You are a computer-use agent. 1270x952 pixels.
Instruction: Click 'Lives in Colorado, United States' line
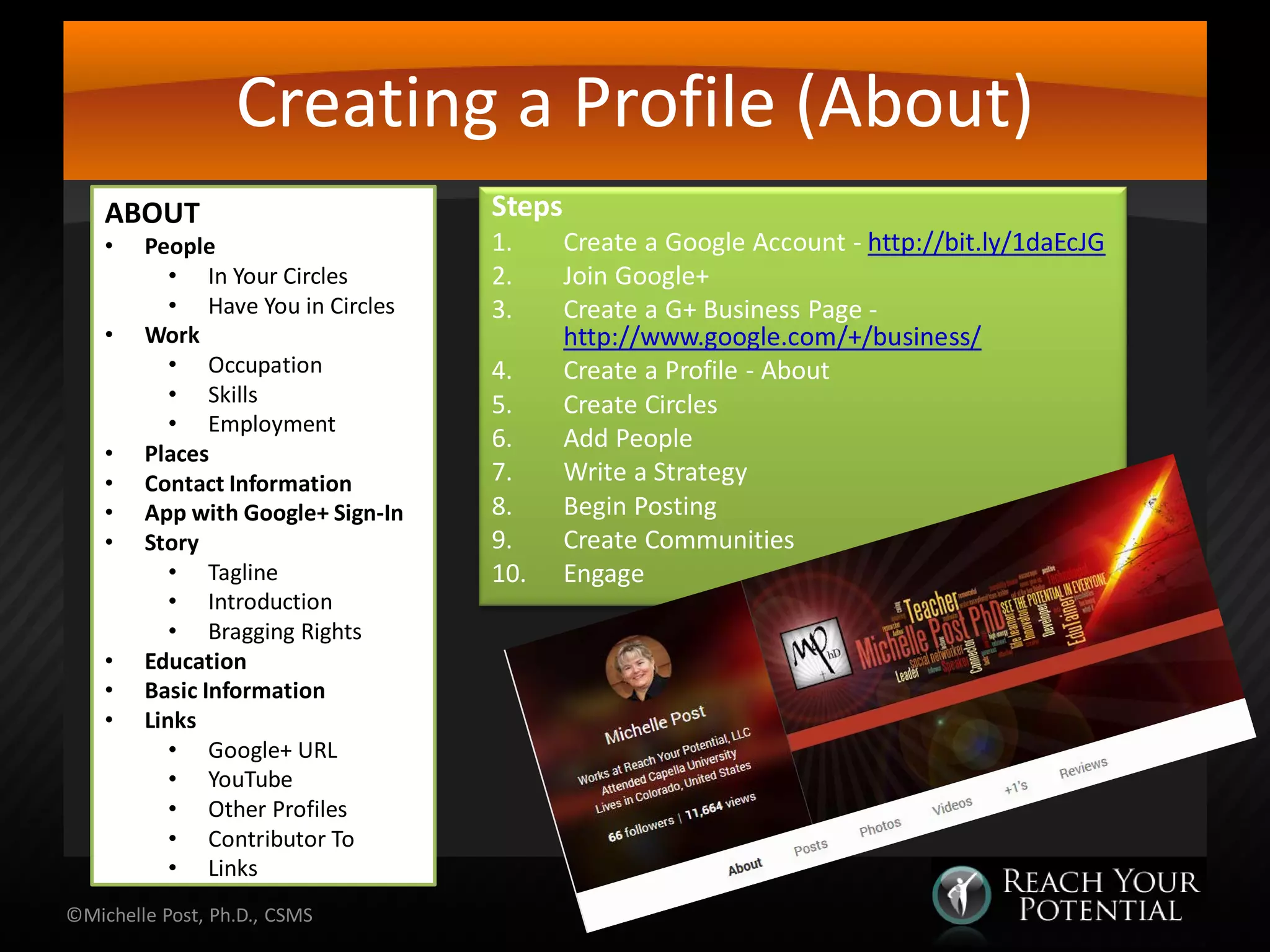pos(673,787)
